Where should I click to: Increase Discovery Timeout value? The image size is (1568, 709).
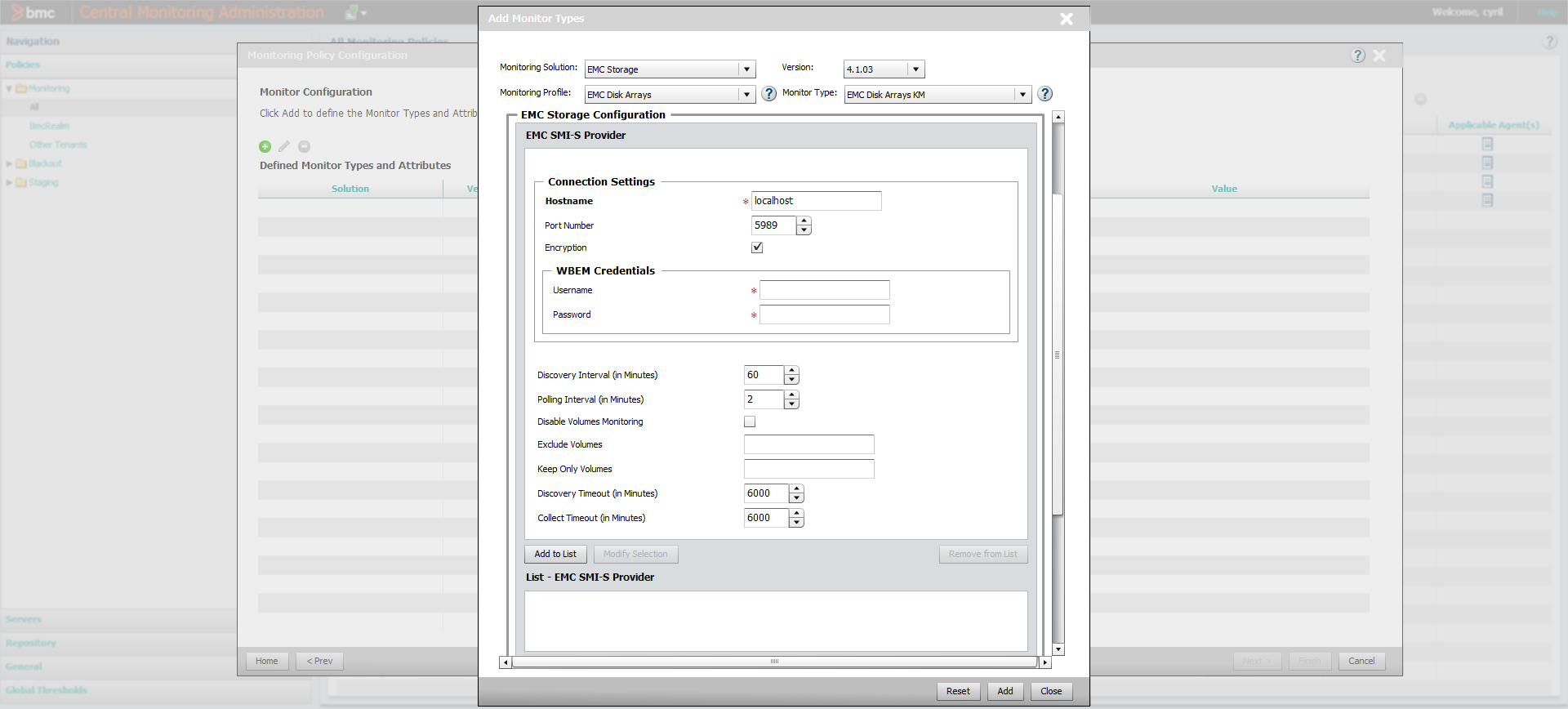(796, 489)
